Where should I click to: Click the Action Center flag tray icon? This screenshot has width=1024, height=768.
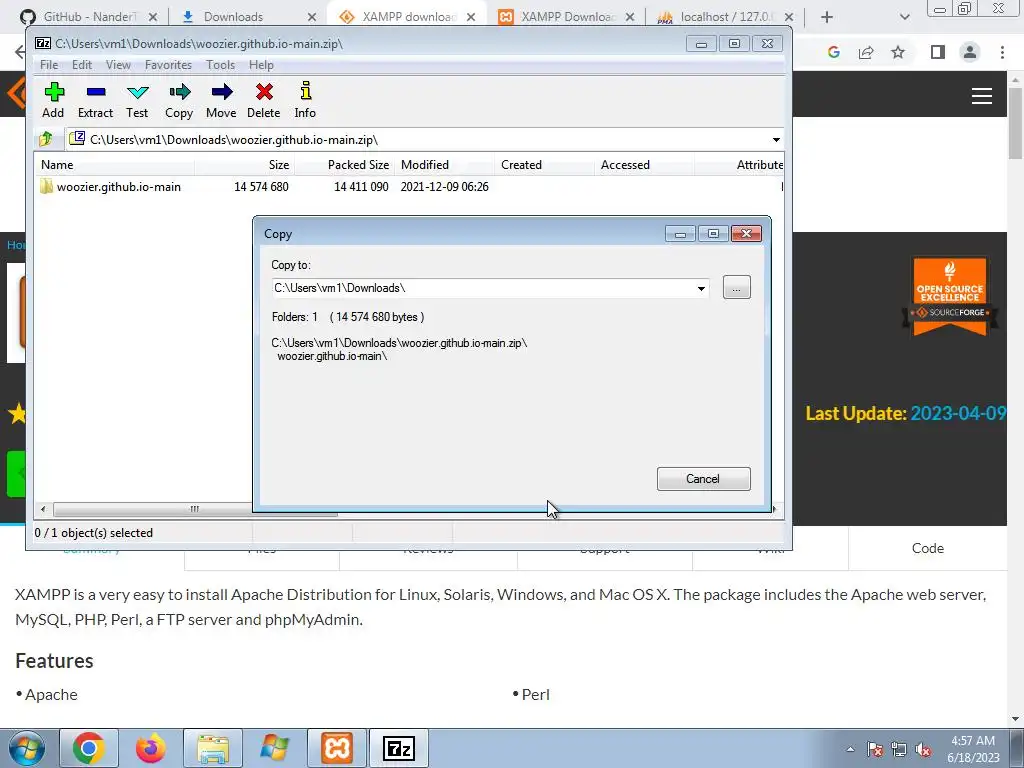pos(875,749)
